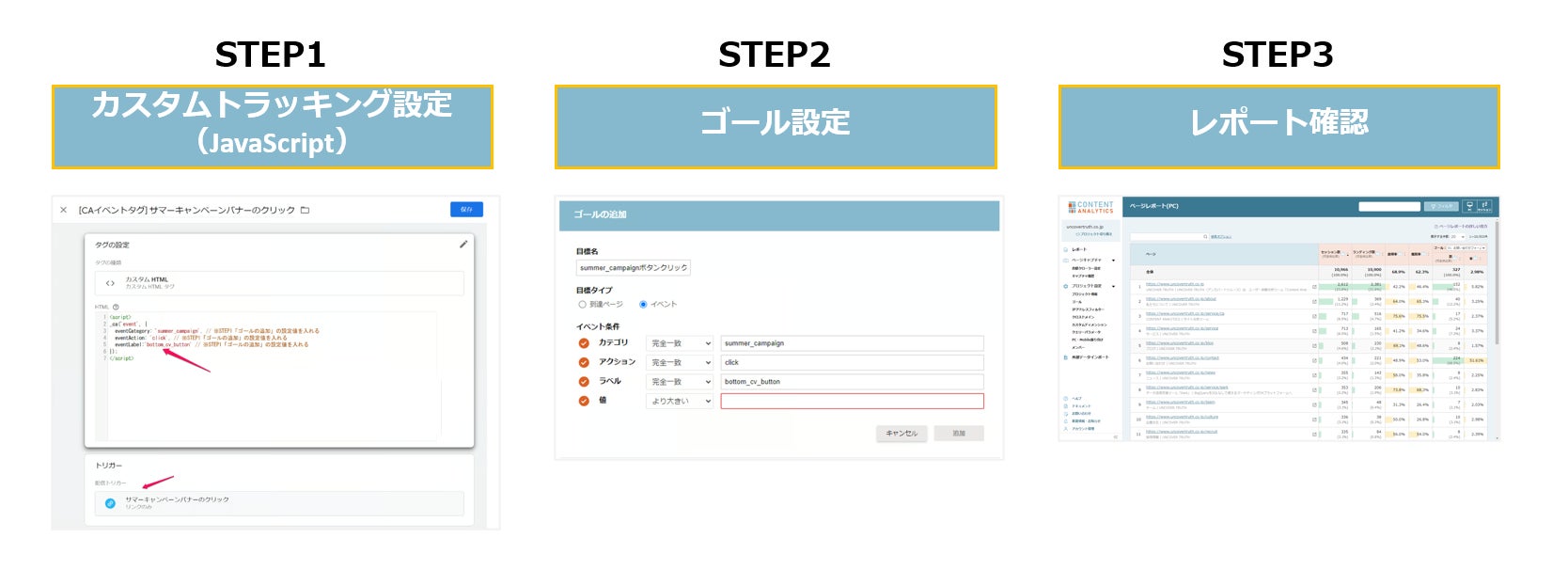Open the ラベル match type dropdown
This screenshot has height=586, width=1568.
coord(681,382)
